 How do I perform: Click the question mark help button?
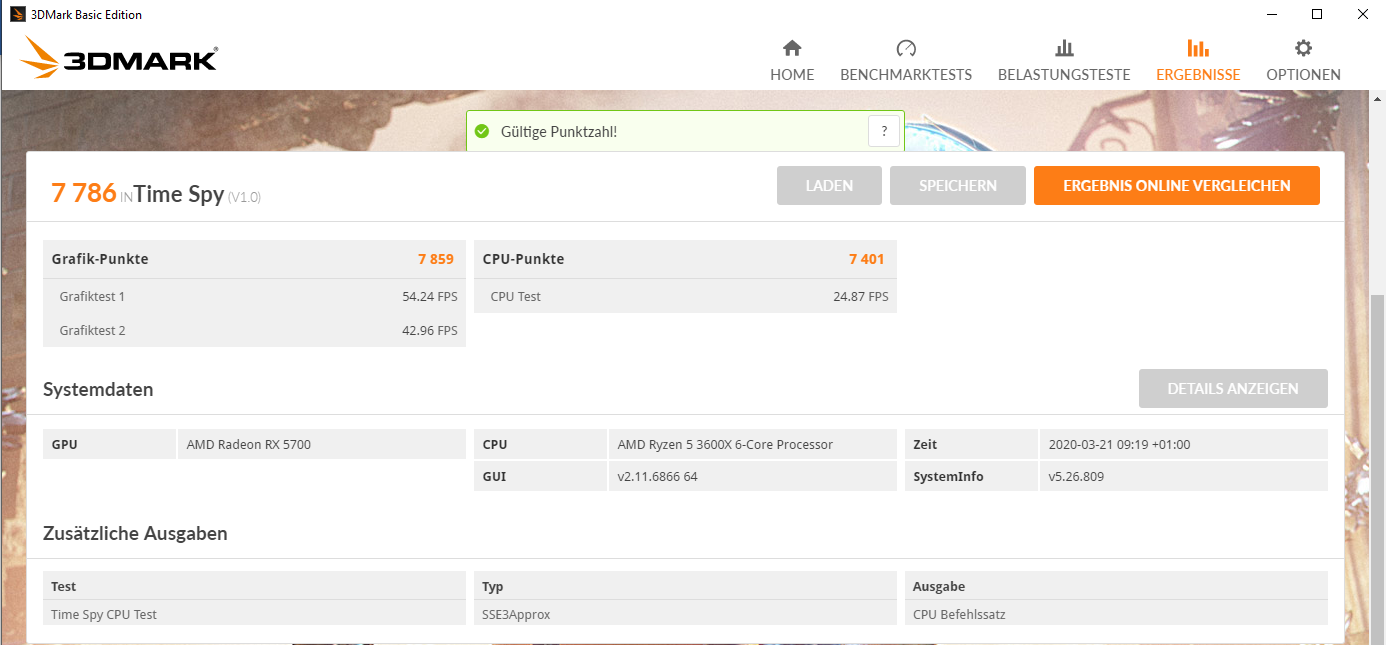click(883, 131)
